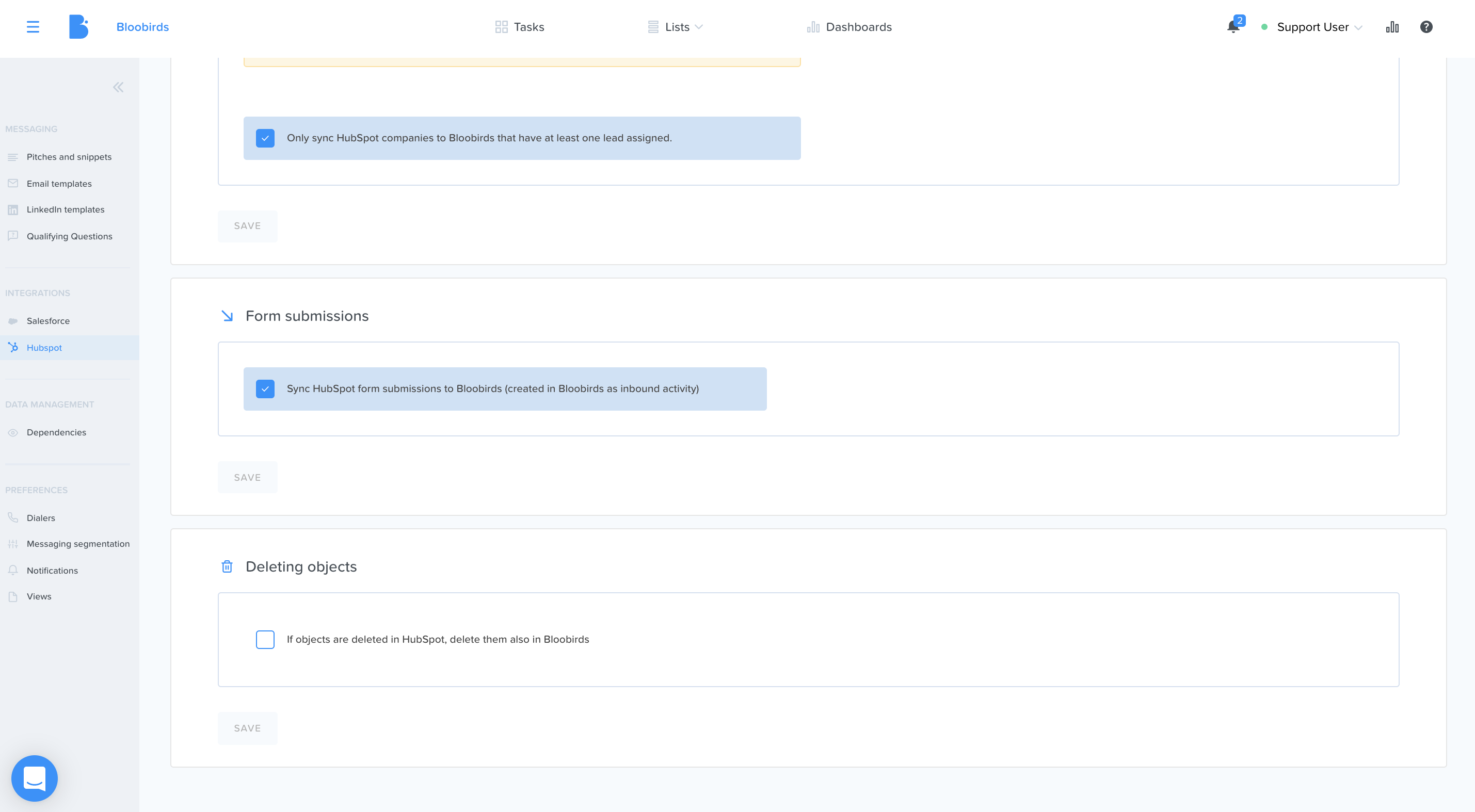This screenshot has width=1475, height=812.
Task: Click the Form submissions heading
Action: (x=307, y=316)
